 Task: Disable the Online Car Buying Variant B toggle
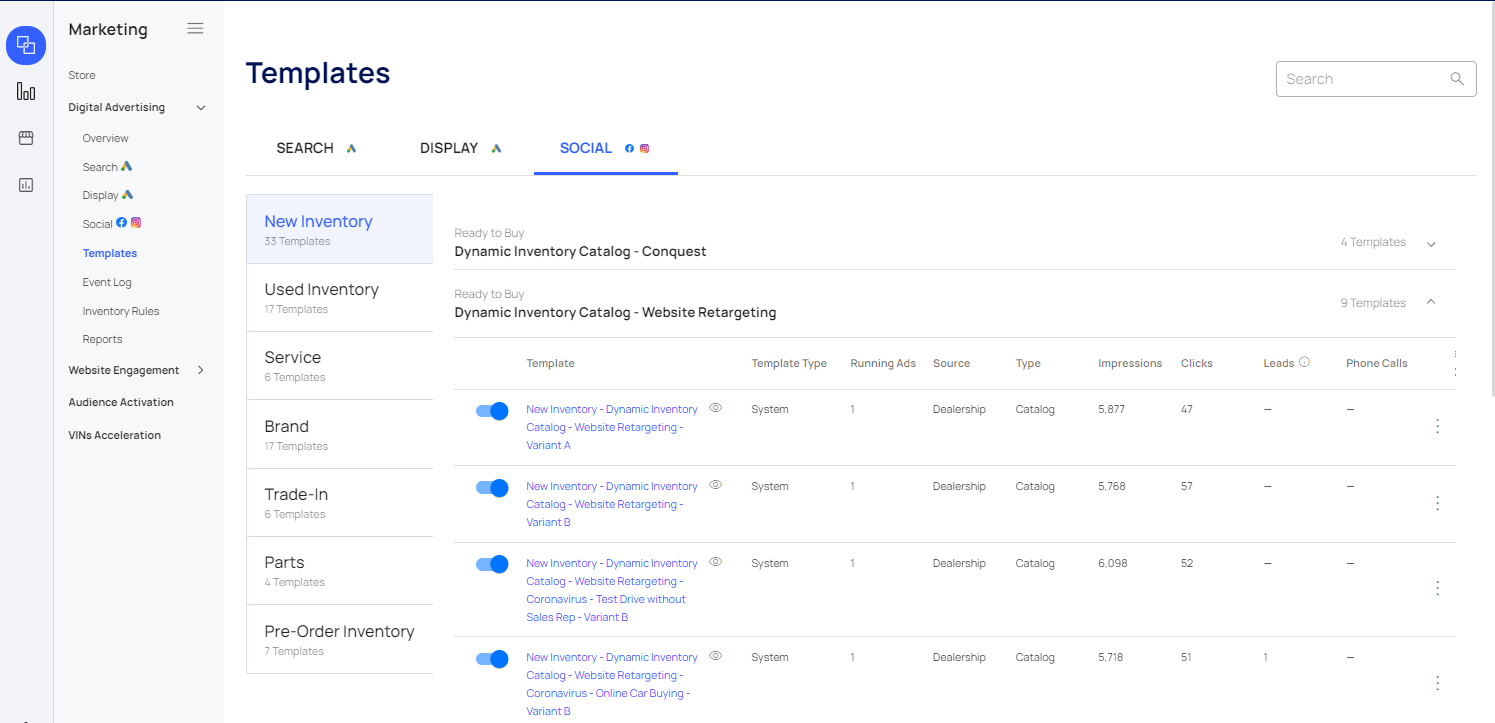click(492, 659)
